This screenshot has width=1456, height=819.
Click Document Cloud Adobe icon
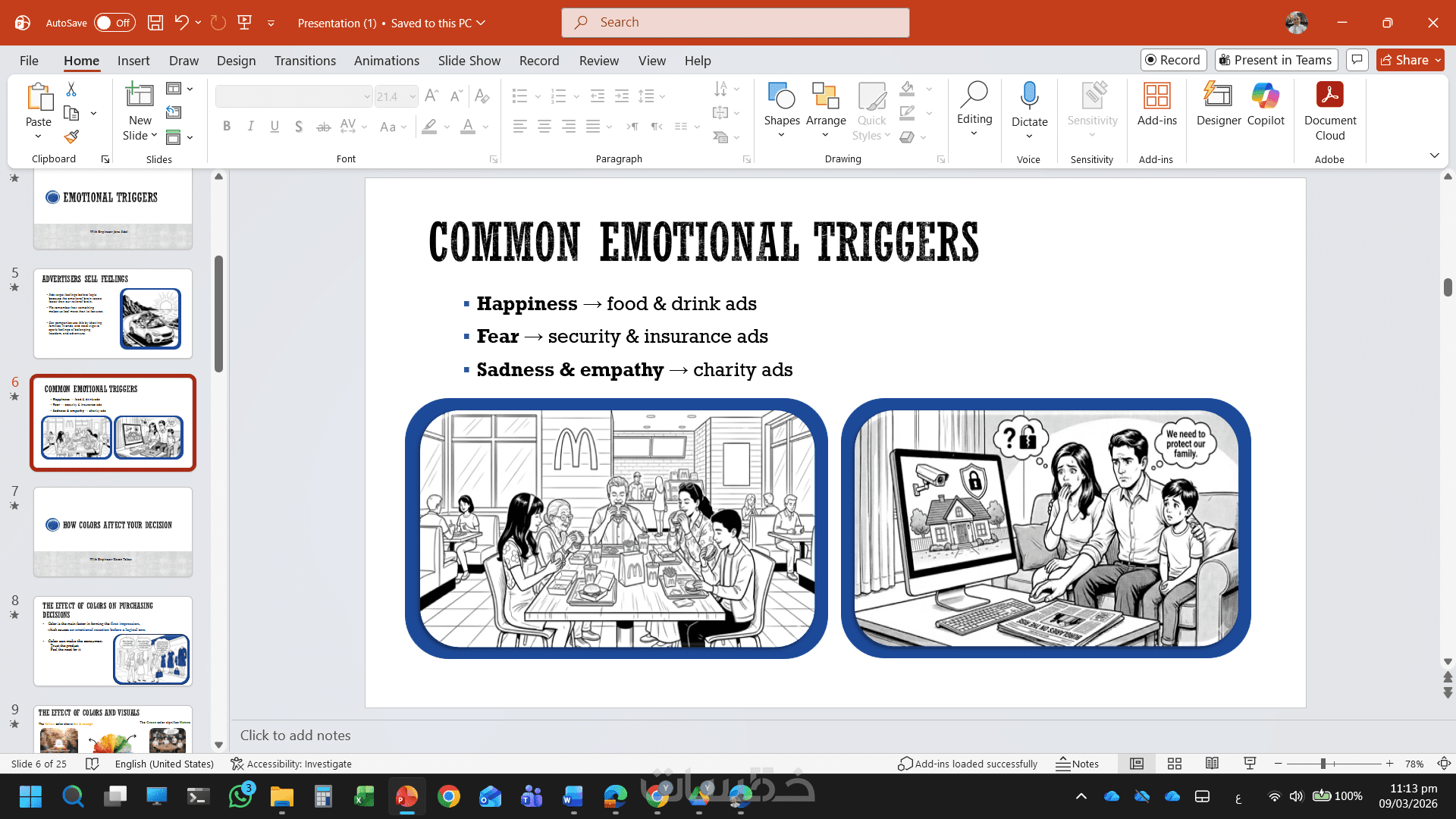pyautogui.click(x=1329, y=111)
